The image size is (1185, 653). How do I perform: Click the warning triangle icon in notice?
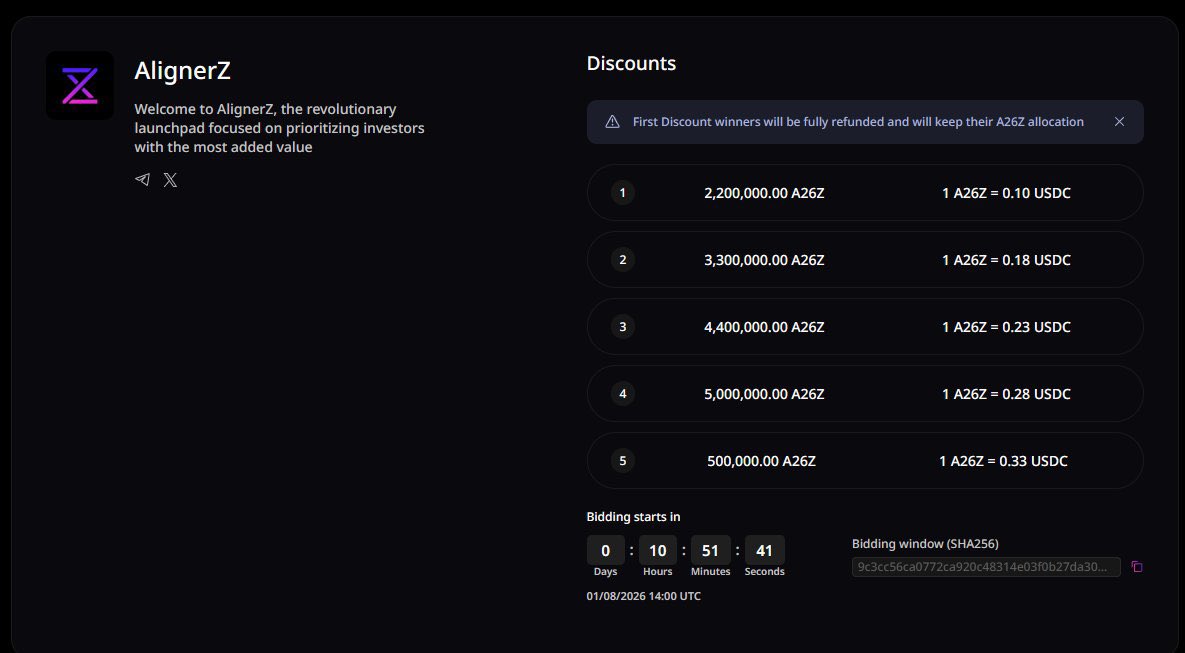tap(612, 122)
